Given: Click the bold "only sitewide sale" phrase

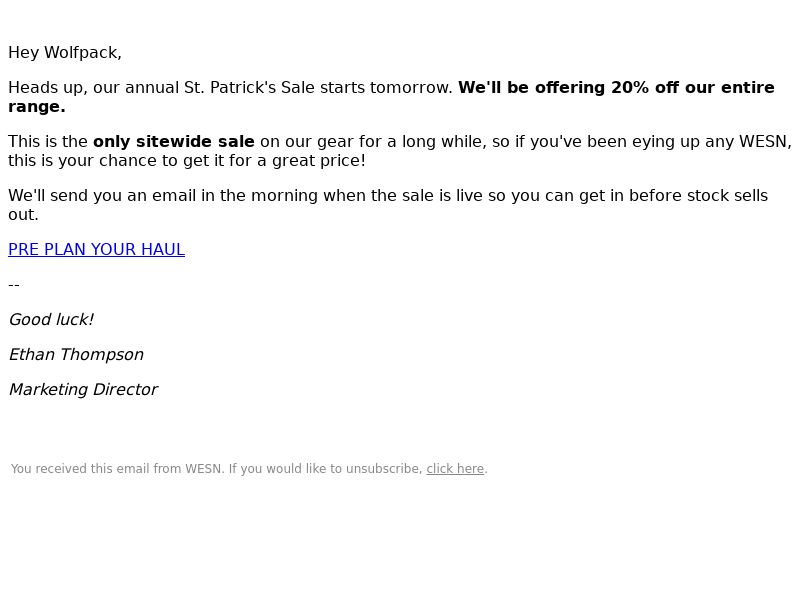Looking at the screenshot, I should [x=173, y=141].
